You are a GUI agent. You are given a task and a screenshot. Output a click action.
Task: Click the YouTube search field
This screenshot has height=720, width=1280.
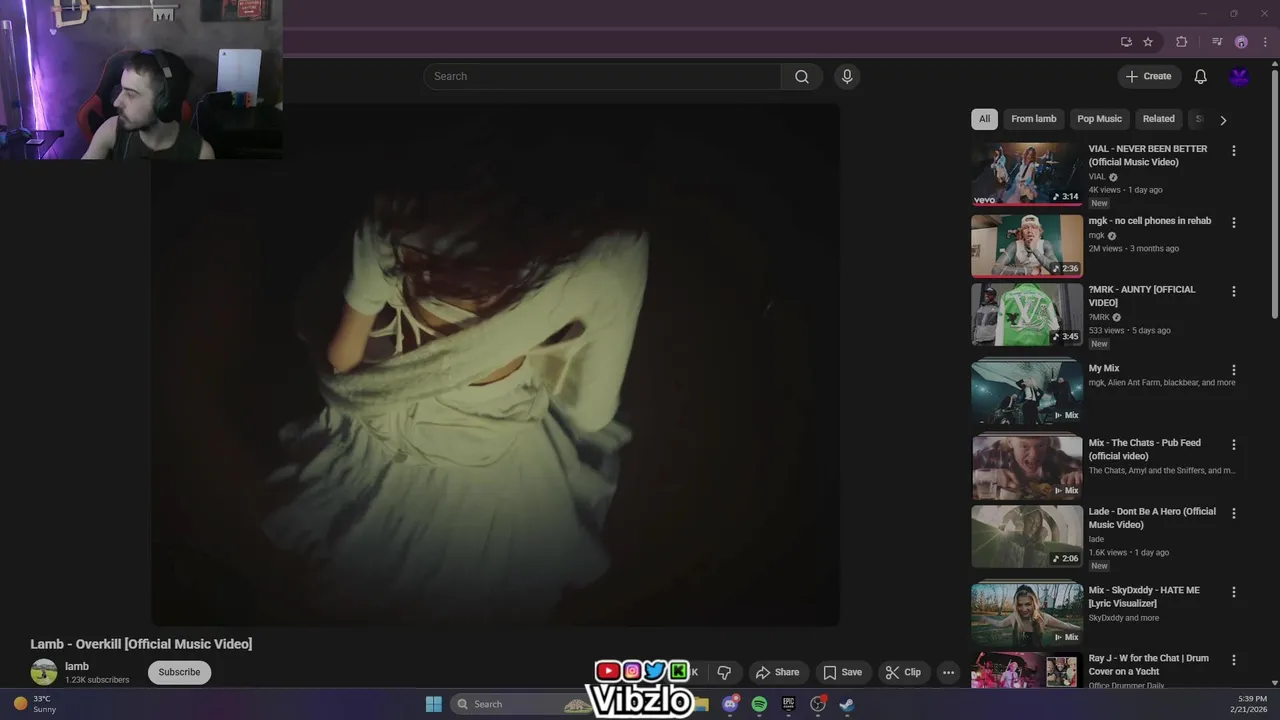[x=602, y=77]
